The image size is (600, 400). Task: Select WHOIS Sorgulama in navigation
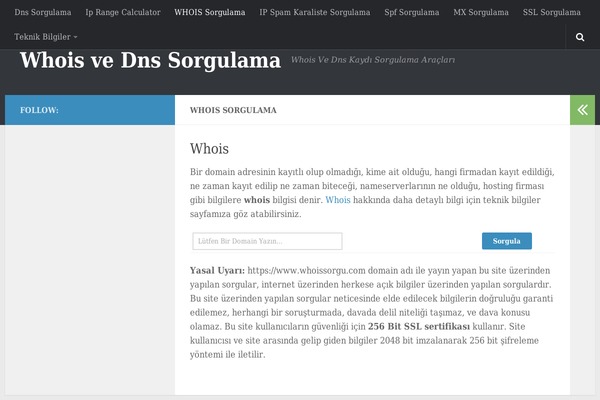point(210,12)
